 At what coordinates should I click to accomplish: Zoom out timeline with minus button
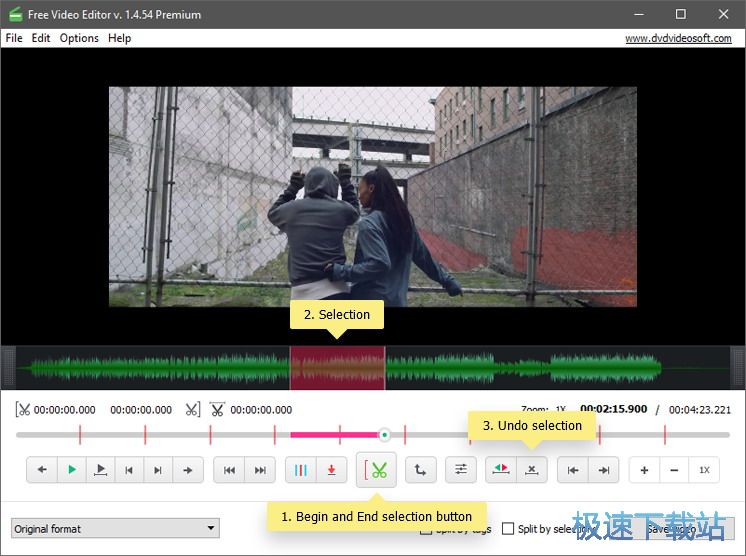(x=674, y=470)
